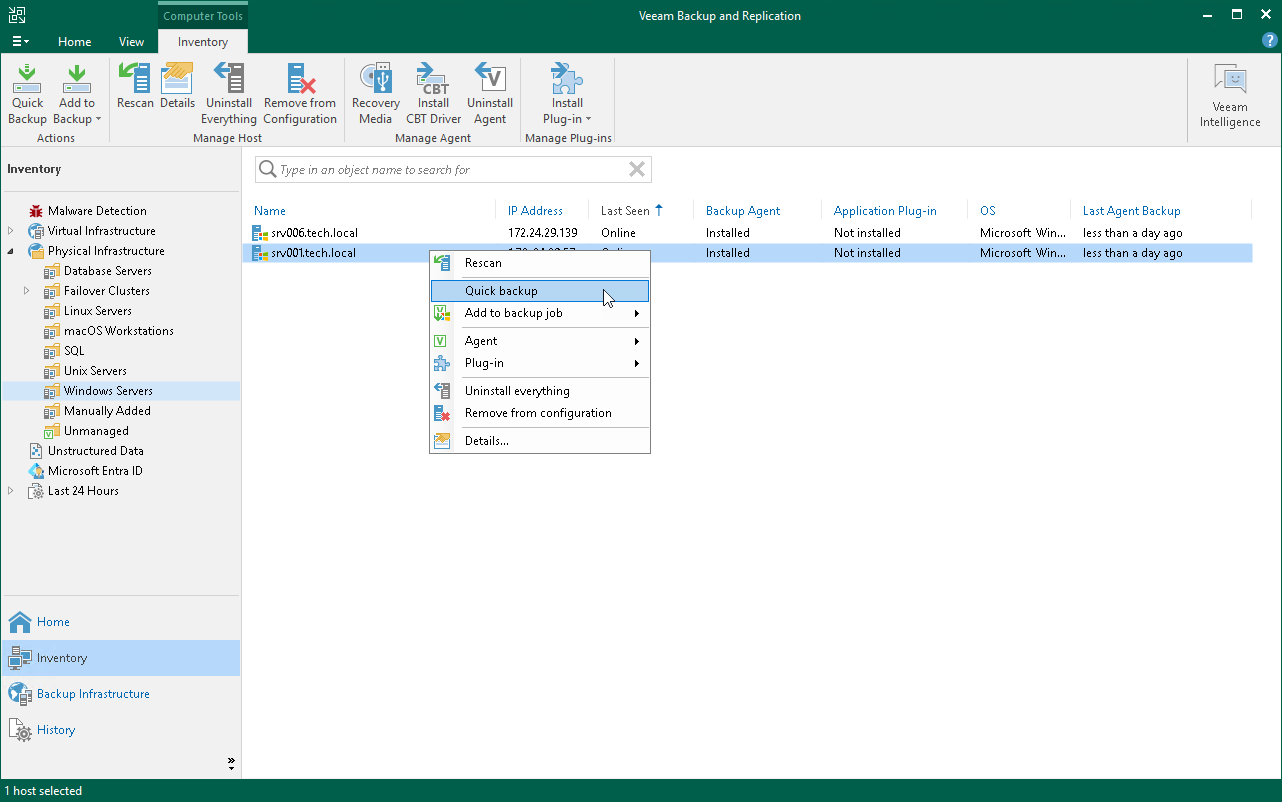Select the Linux Servers group

pyautogui.click(x=97, y=311)
